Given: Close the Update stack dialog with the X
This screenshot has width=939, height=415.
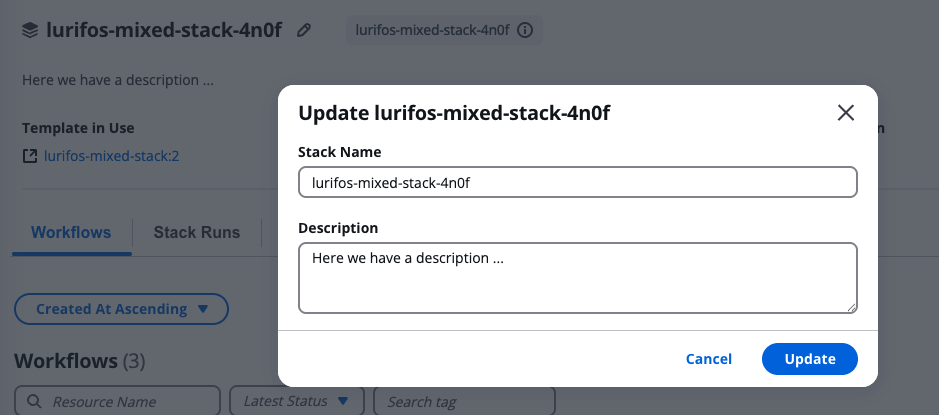Looking at the screenshot, I should [846, 113].
